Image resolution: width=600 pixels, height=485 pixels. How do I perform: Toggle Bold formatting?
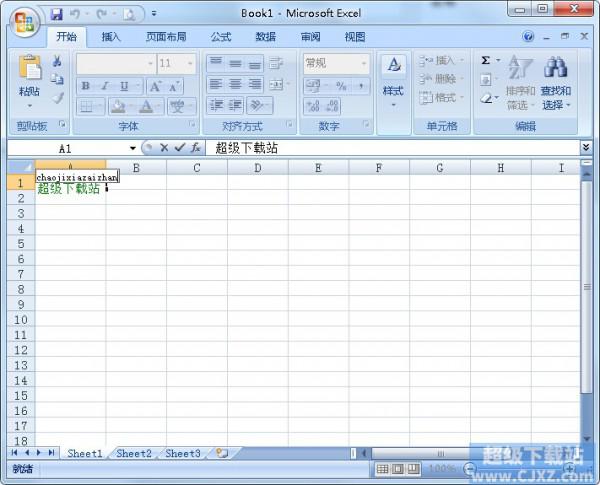(x=88, y=86)
